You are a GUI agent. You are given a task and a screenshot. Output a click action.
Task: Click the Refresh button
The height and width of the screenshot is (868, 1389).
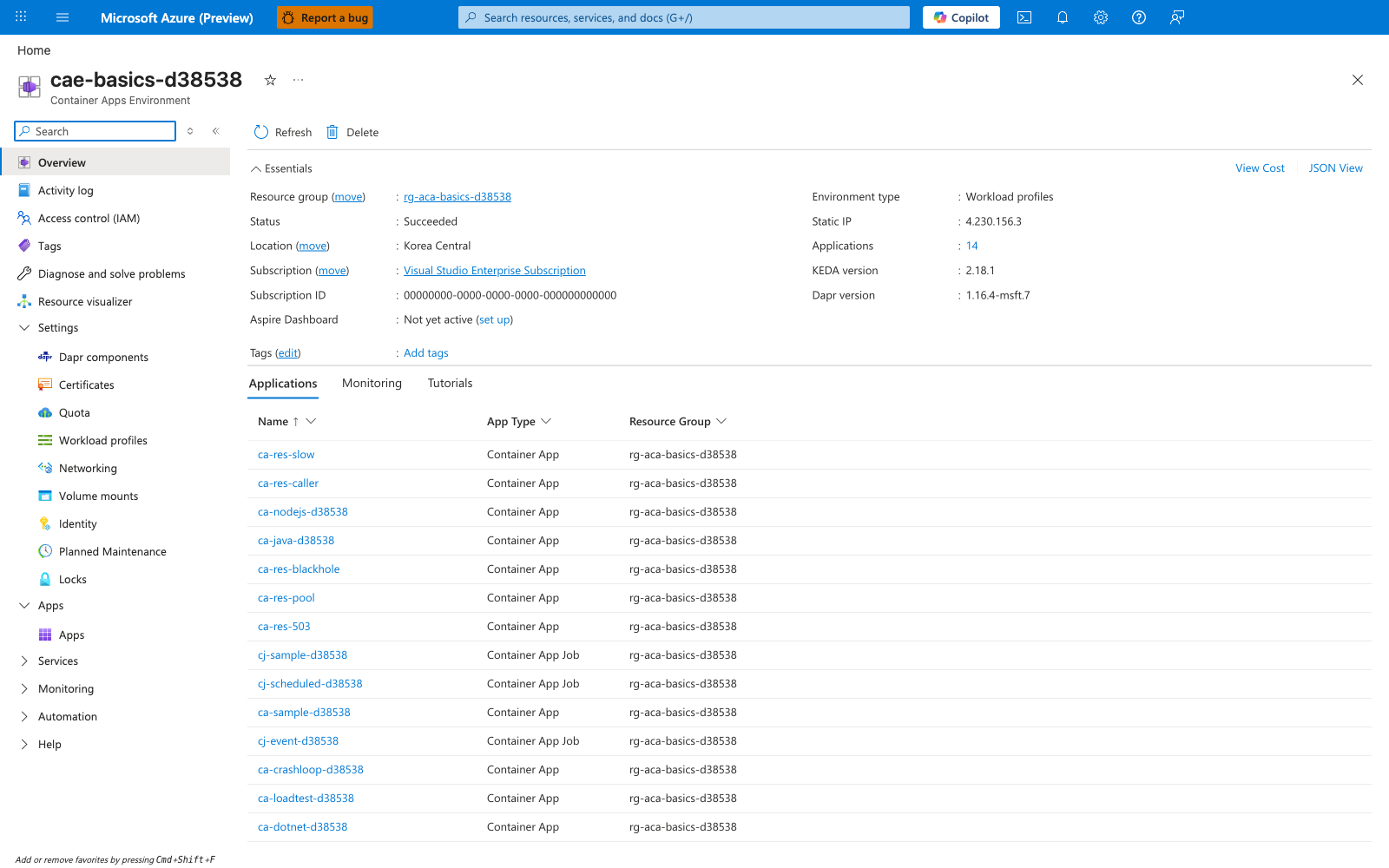[283, 132]
